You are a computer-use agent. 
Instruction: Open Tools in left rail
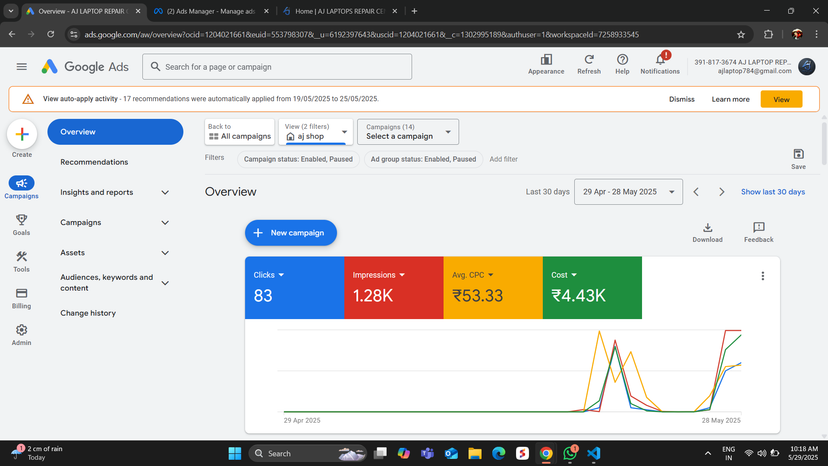tap(21, 262)
